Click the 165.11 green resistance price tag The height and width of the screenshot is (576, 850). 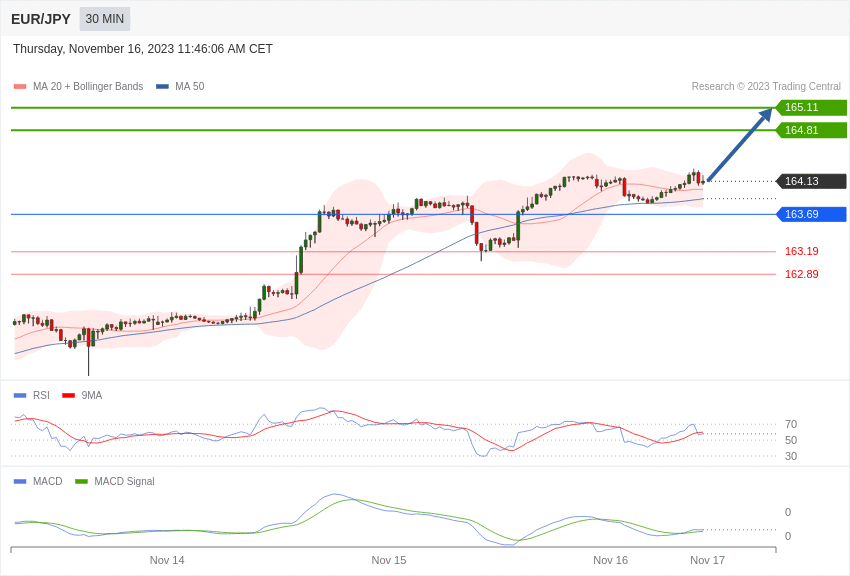(810, 108)
